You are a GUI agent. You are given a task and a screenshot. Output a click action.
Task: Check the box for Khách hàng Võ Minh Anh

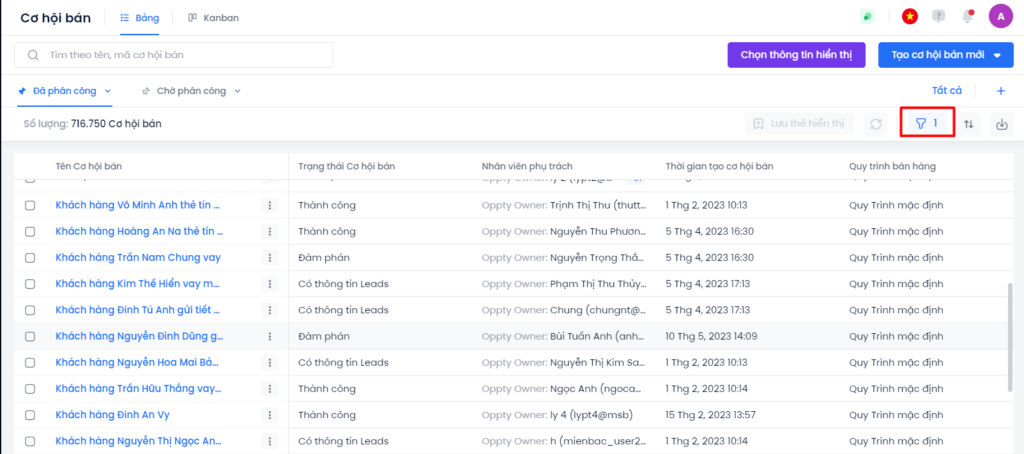point(30,205)
